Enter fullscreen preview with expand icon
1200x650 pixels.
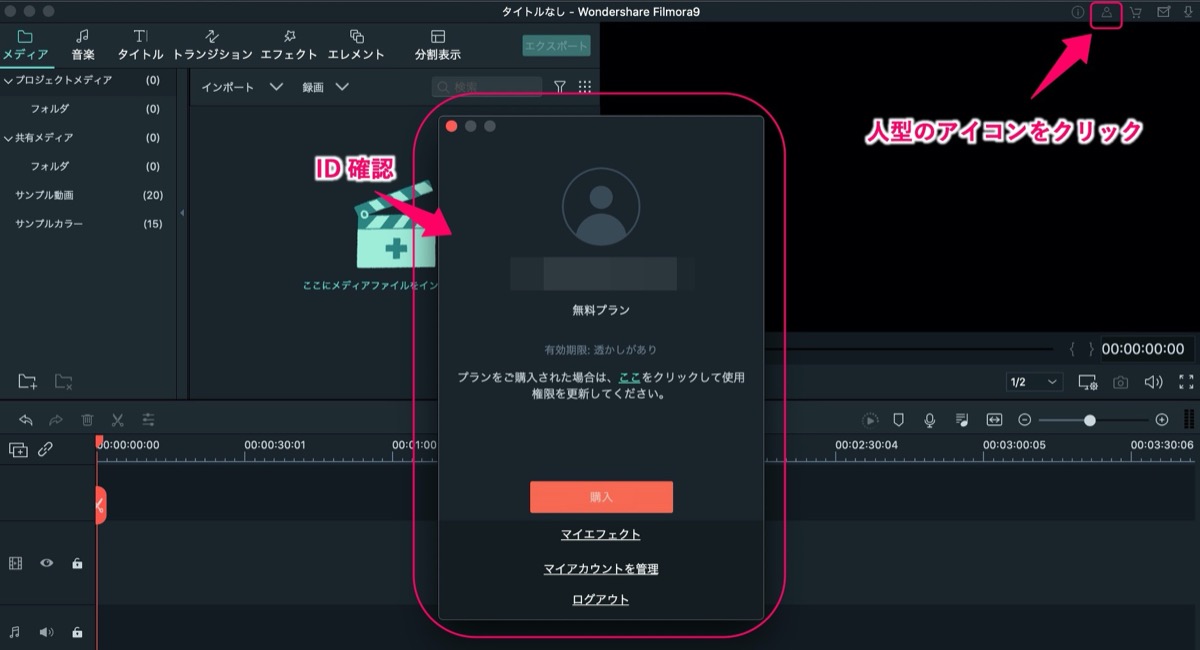[x=1186, y=382]
